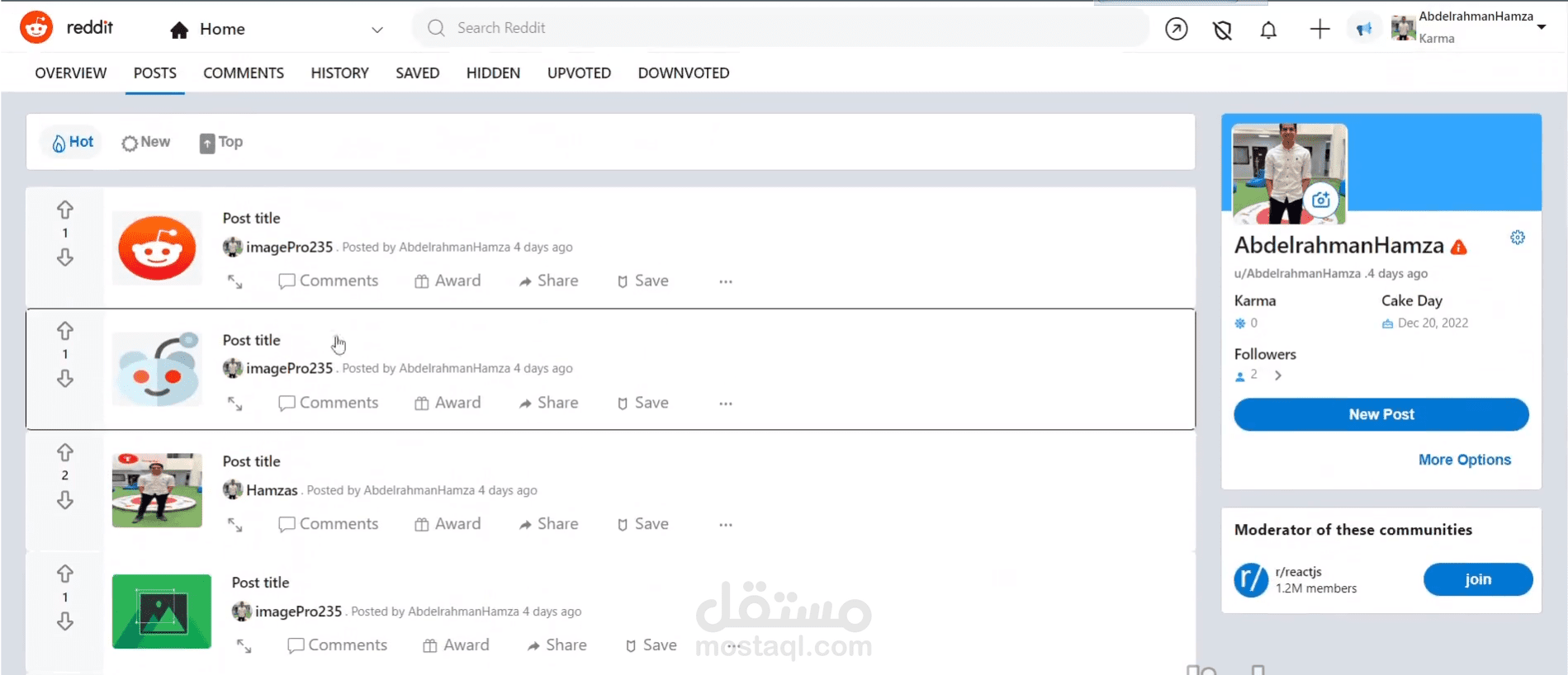Expand the fourth post with the arrows icon
Screen dimensions: 1568x675
point(244,646)
